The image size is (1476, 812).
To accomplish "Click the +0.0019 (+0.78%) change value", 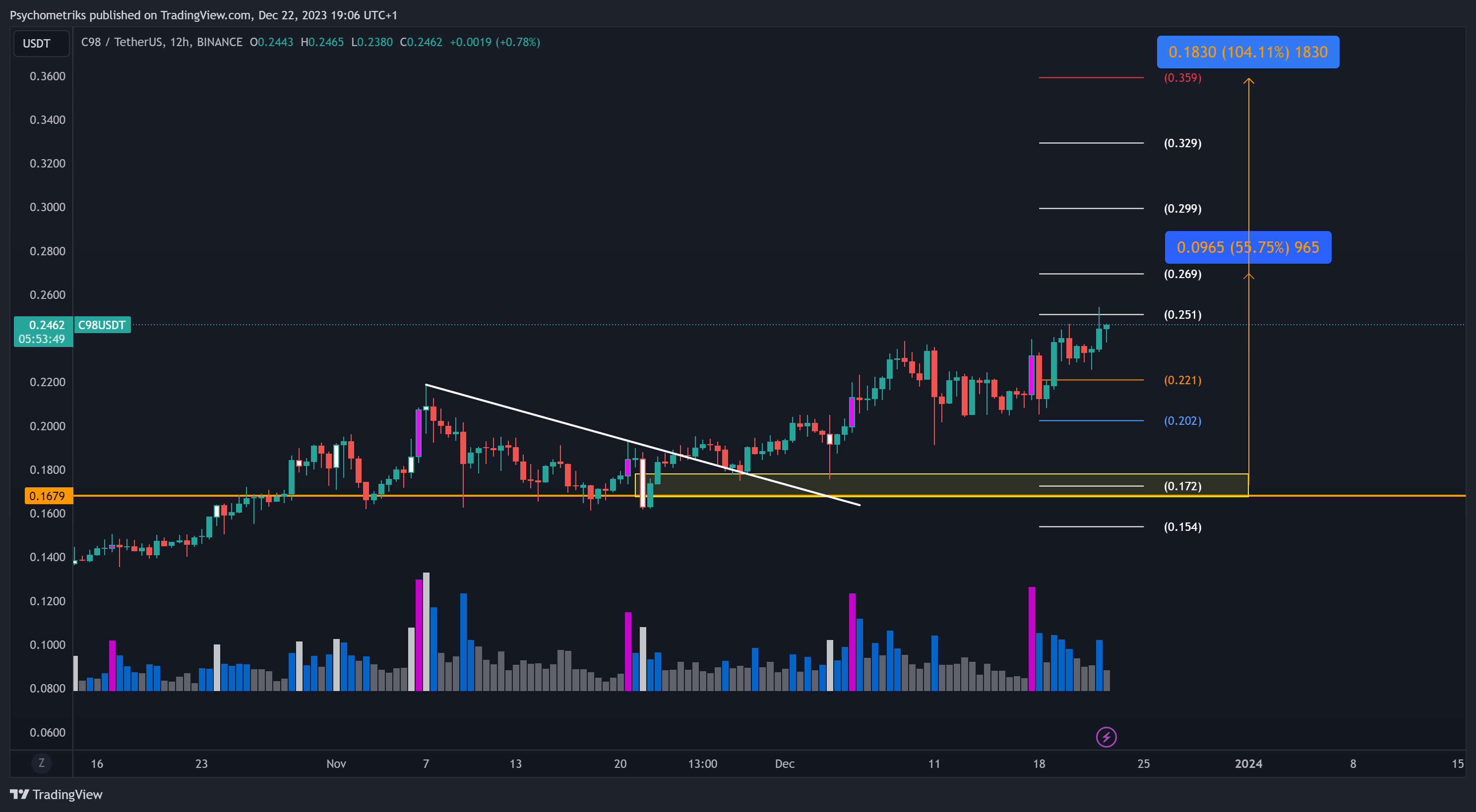I will tap(495, 42).
